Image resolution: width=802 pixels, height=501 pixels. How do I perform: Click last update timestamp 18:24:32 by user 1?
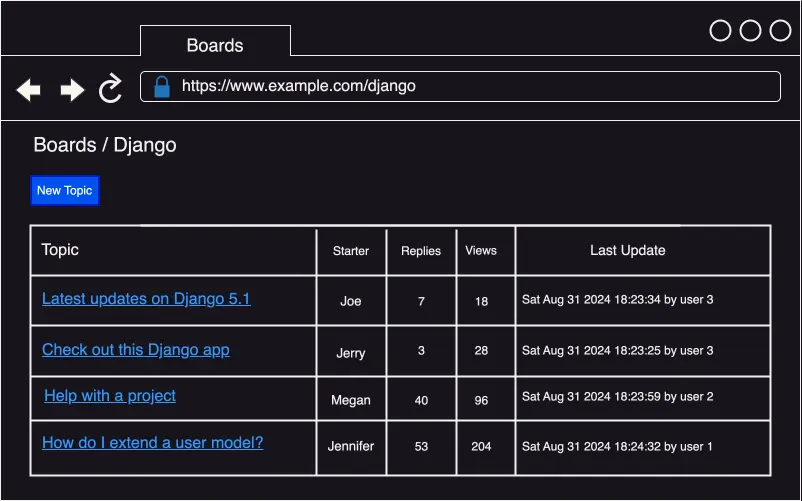coord(617,446)
